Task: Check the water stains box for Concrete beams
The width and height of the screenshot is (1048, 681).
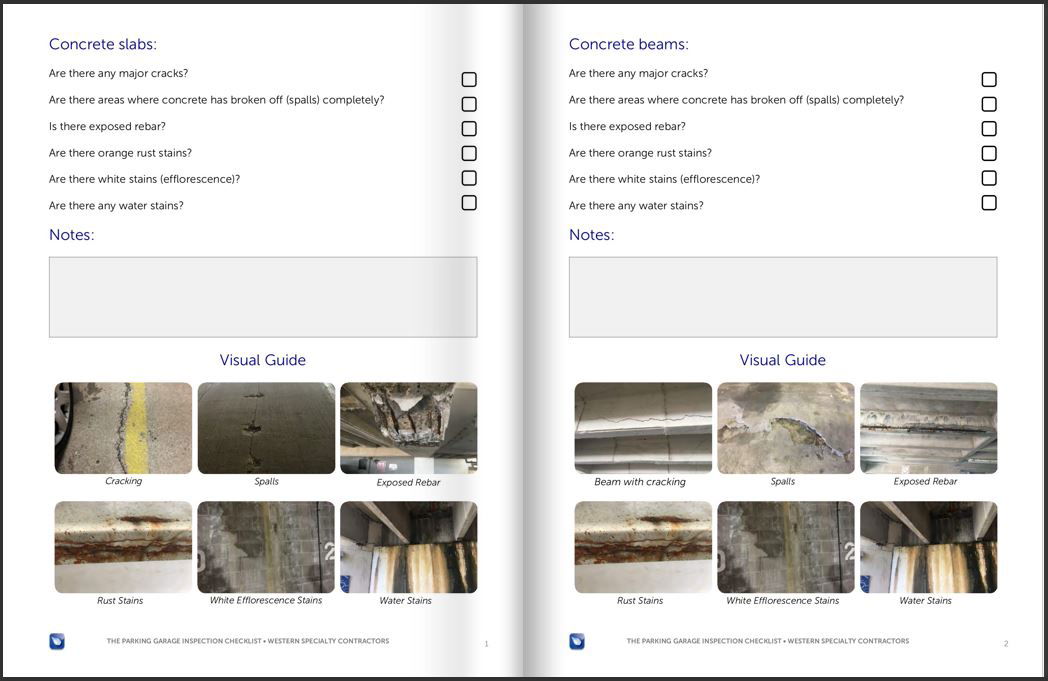Action: point(989,202)
